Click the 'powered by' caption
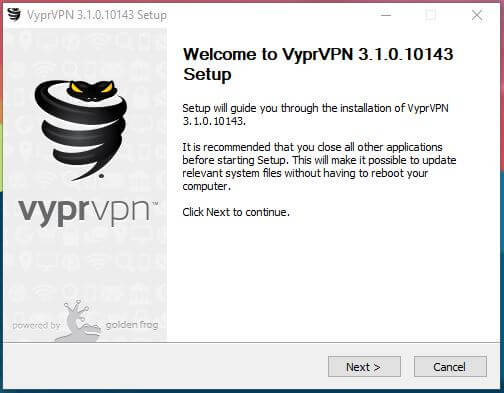This screenshot has width=504, height=393. 36,325
